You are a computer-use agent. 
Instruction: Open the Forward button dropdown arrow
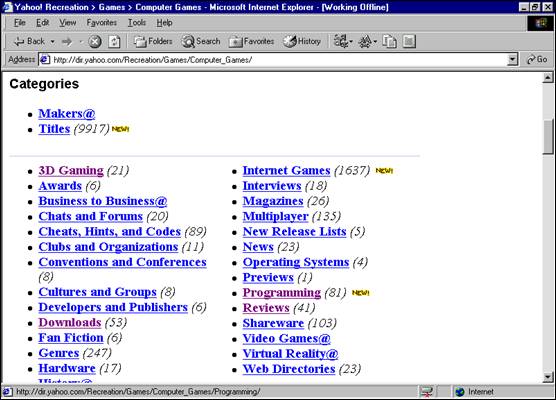81,42
